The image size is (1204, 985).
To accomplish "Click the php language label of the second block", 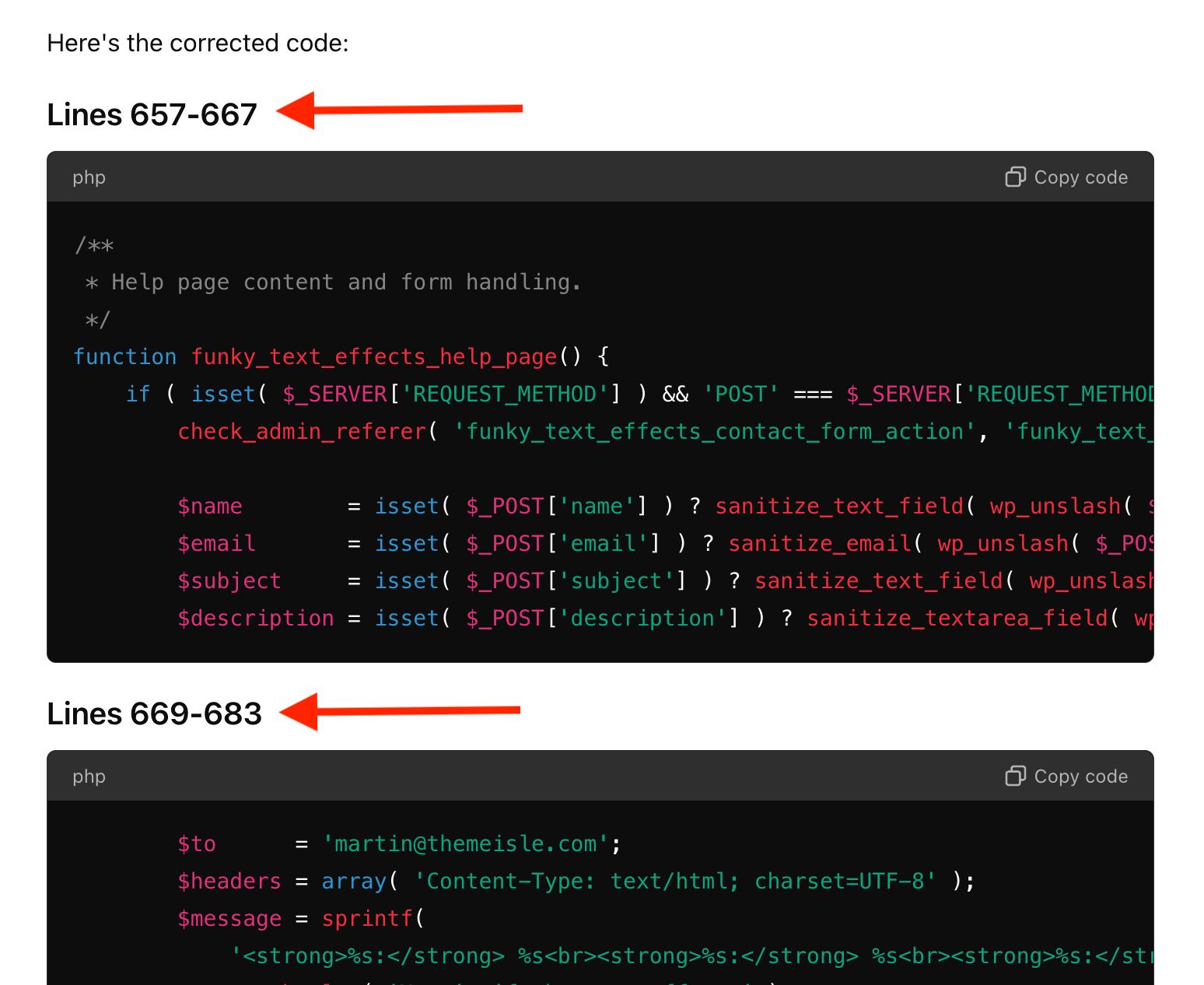I will [x=89, y=776].
